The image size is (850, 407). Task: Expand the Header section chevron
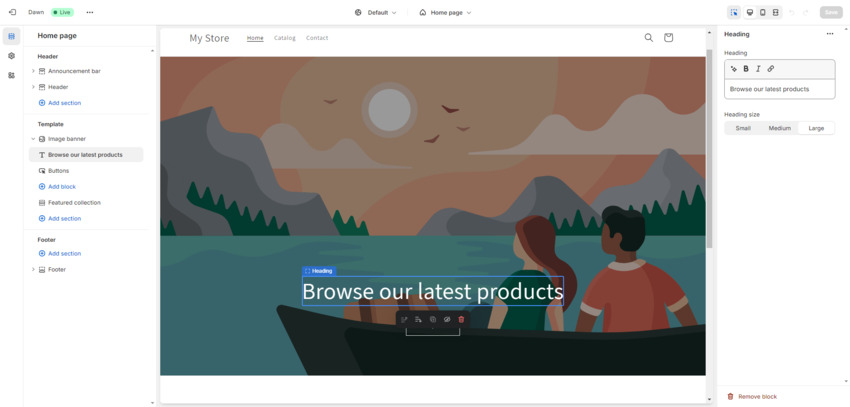click(33, 87)
